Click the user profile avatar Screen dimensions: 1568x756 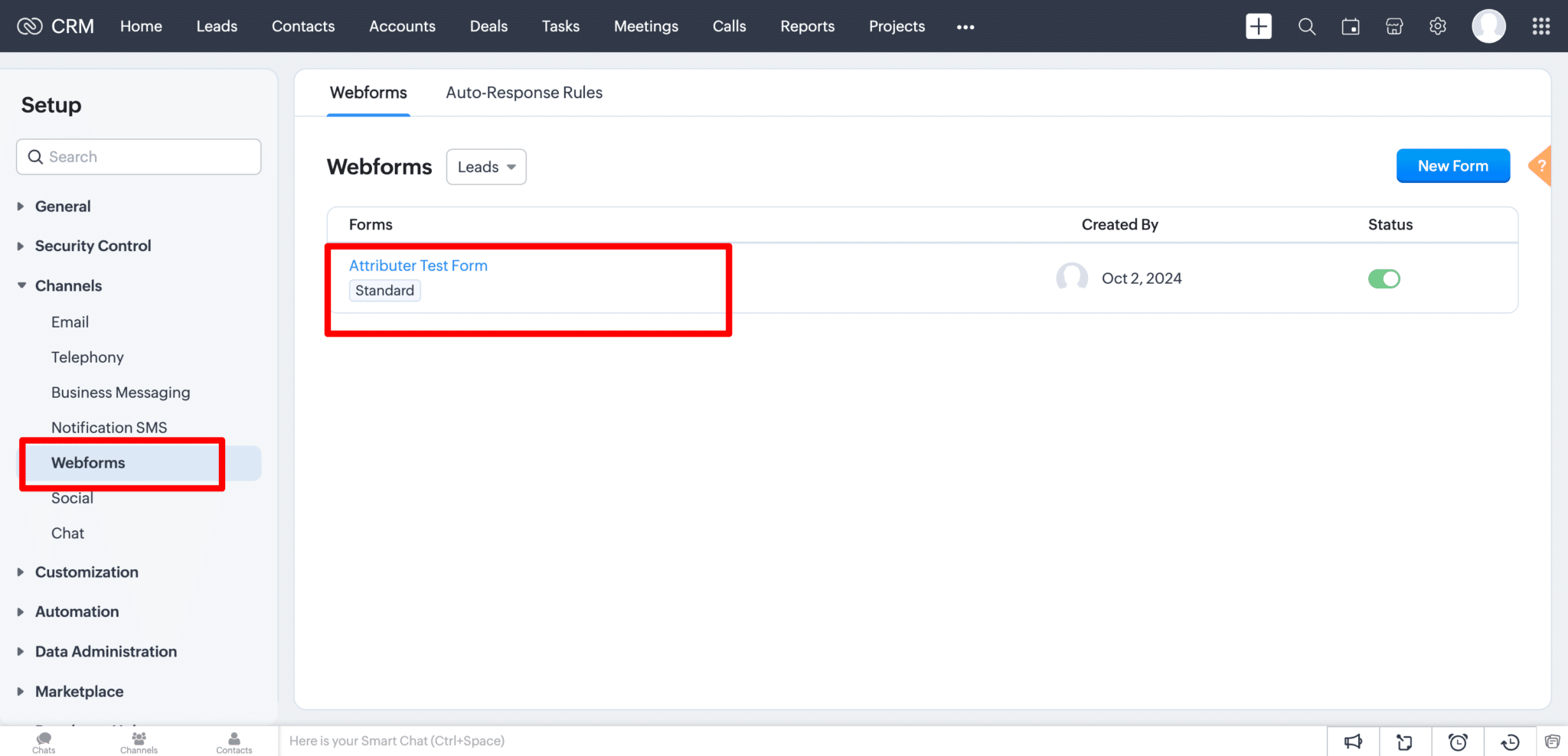1488,27
